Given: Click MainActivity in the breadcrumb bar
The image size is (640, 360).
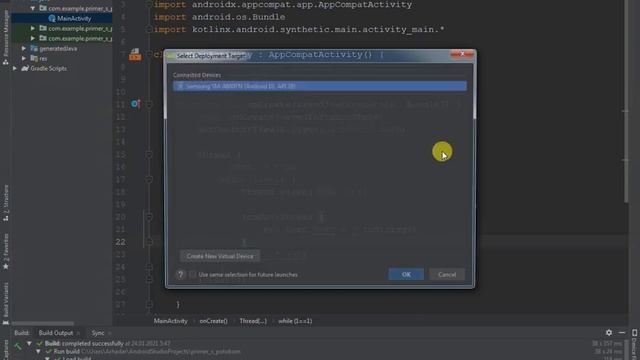Looking at the screenshot, I should (x=170, y=321).
